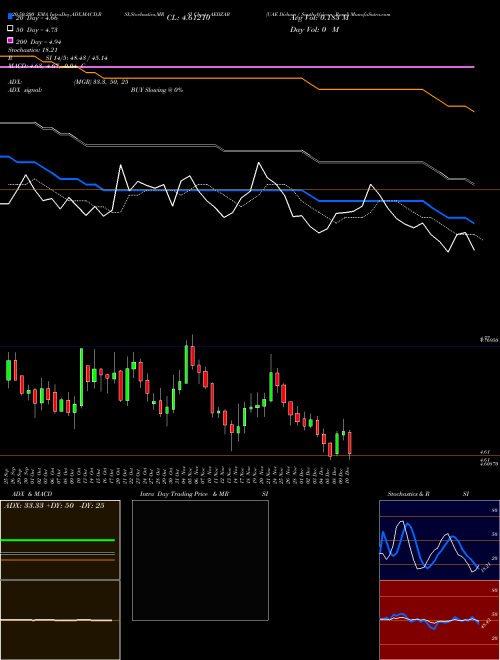500x660 pixels.
Task: Click the magenta 200 Day legend swatch
Action: [10, 40]
